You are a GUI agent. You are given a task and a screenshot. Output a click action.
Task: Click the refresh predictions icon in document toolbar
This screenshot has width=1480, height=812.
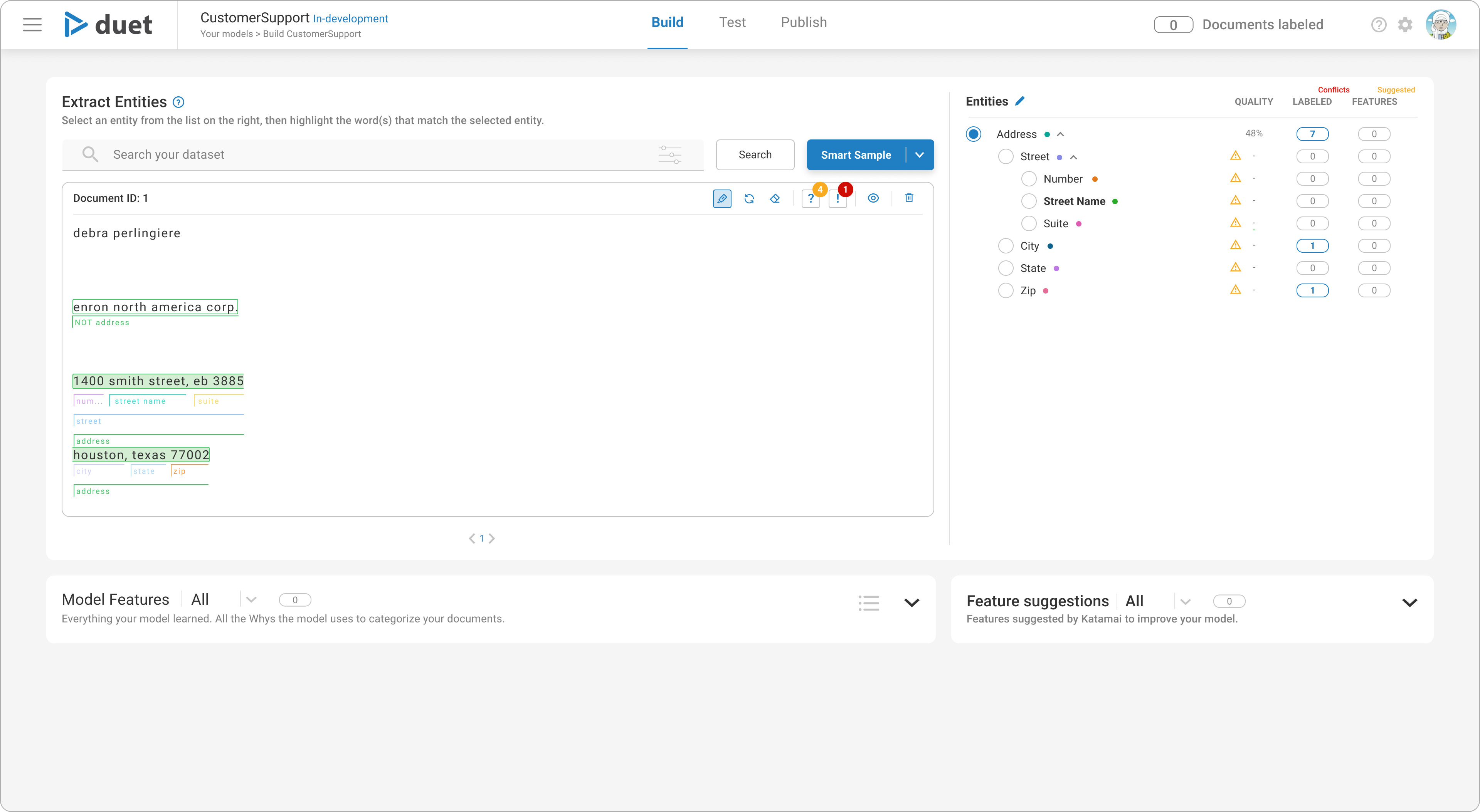pos(748,199)
